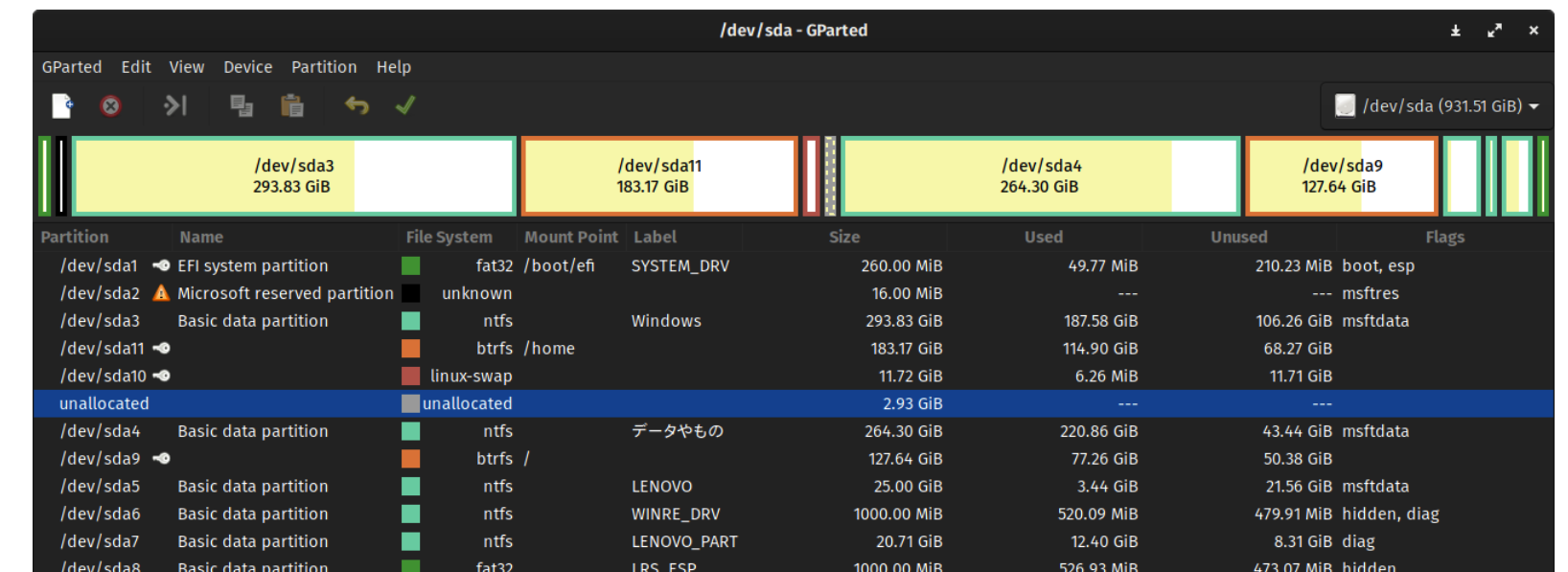Image resolution: width=1568 pixels, height=572 pixels.
Task: Click the keep-above pin icon in title bar
Action: click(x=1455, y=31)
